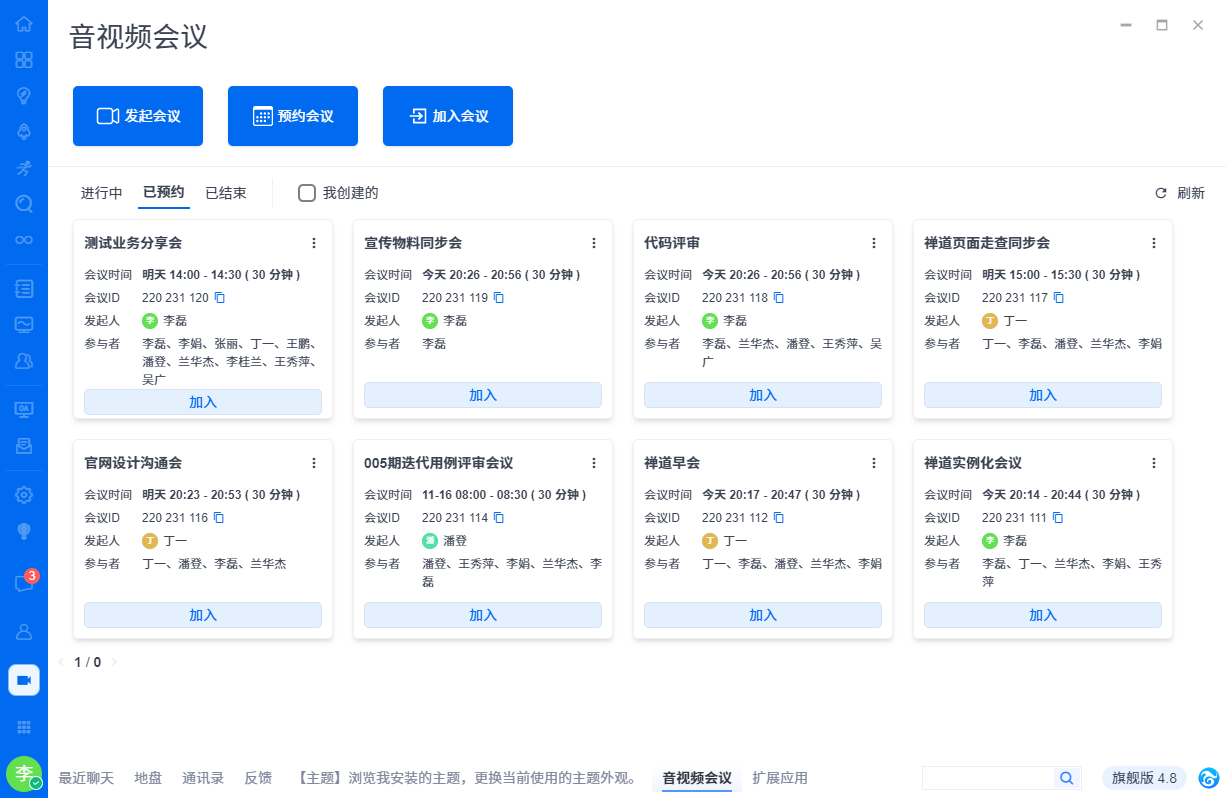1226x798 pixels.
Task: Toggle the 我创建的 checkbox
Action: click(307, 193)
